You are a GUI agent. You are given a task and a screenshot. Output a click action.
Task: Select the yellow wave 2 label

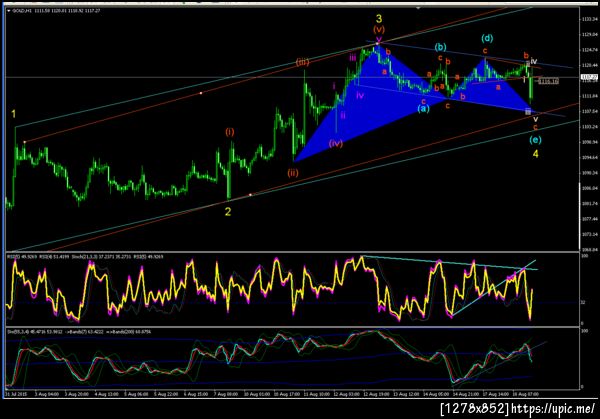228,212
